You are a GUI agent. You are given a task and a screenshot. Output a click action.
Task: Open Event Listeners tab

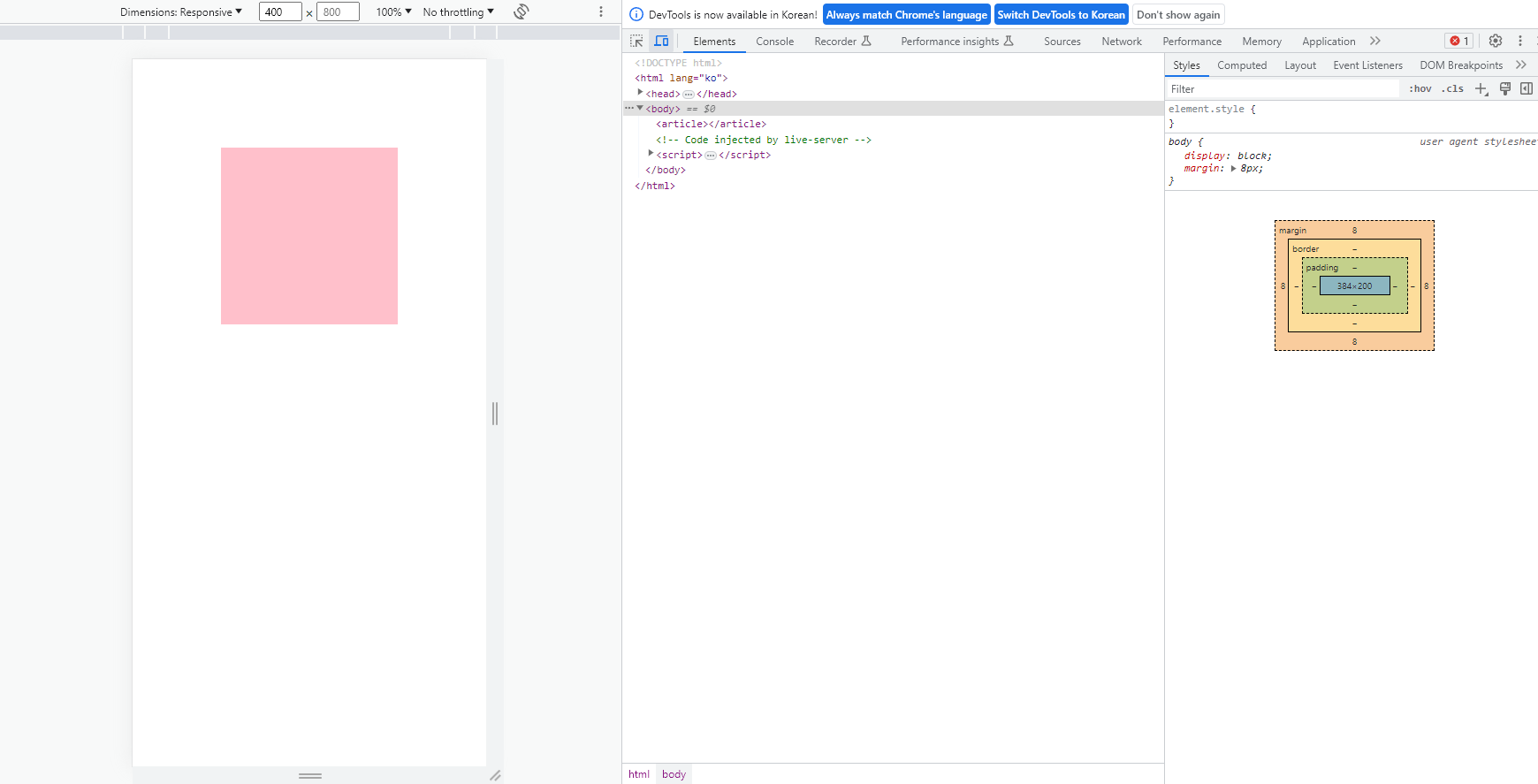coord(1367,65)
